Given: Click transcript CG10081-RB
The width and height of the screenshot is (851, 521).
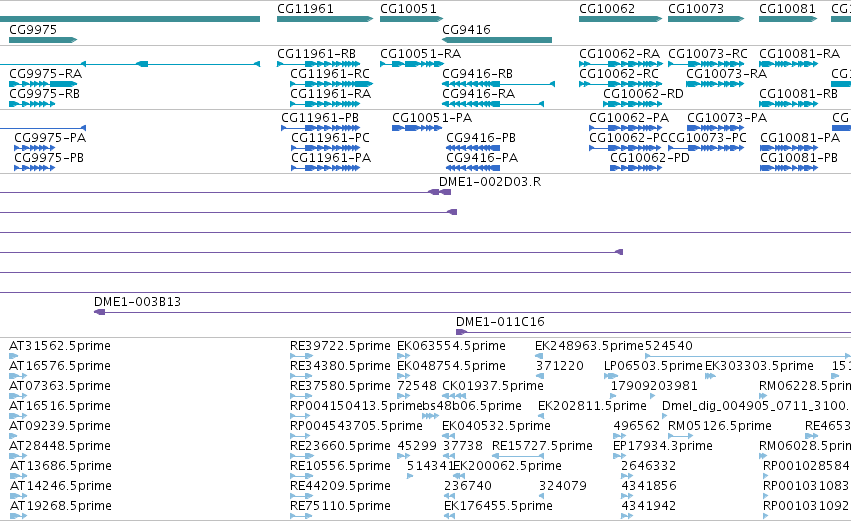Looking at the screenshot, I should coord(788,104).
